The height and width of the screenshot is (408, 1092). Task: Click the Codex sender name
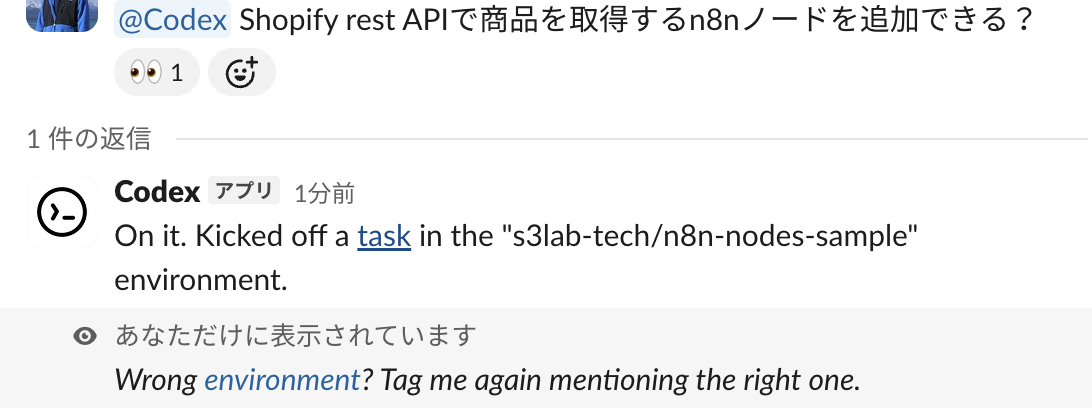(x=157, y=191)
